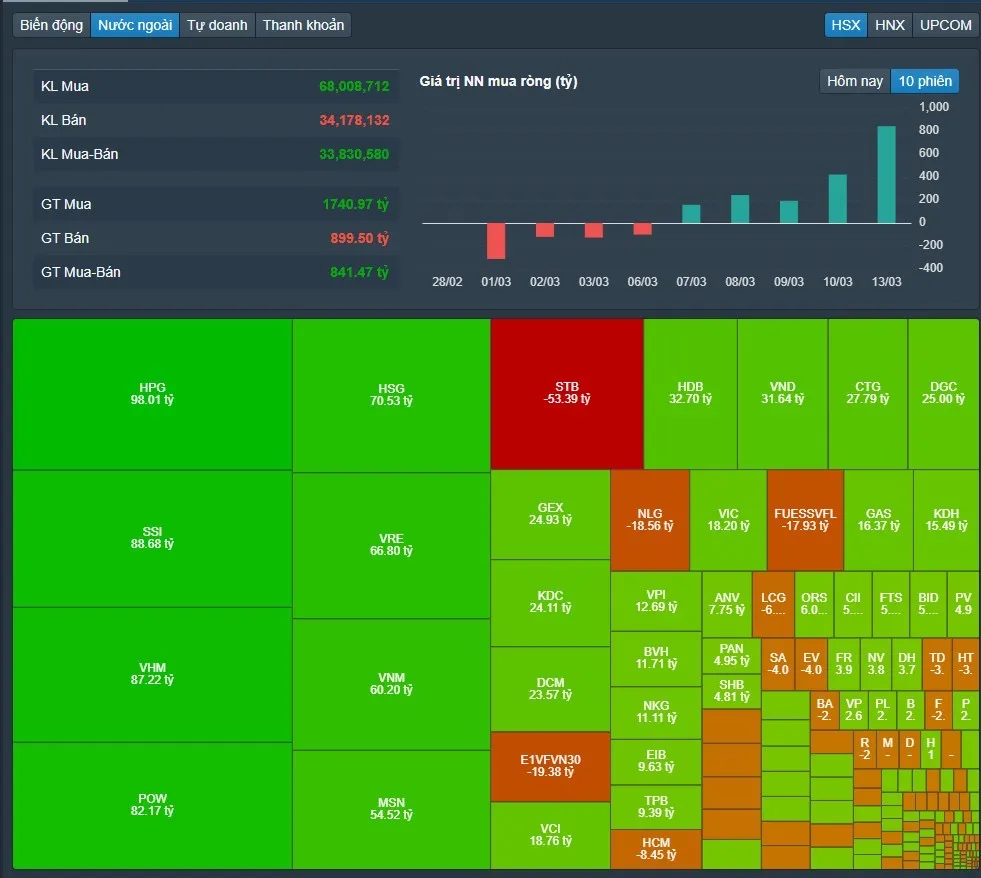The width and height of the screenshot is (981, 878).
Task: Select the Tự doanh tab
Action: tap(217, 25)
